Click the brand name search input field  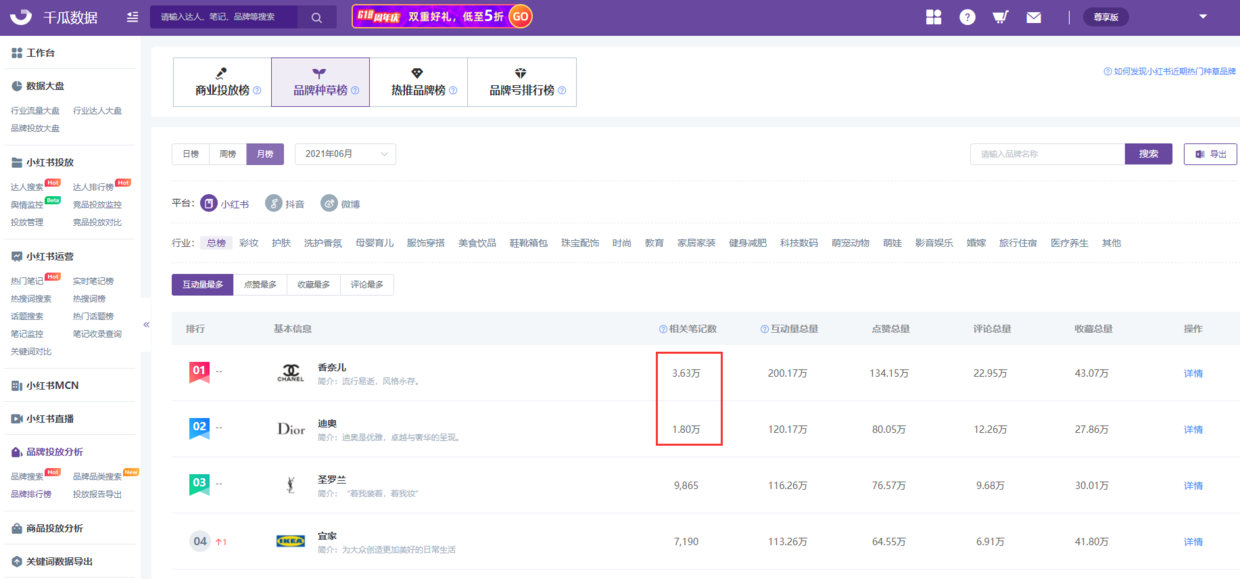coord(1046,154)
